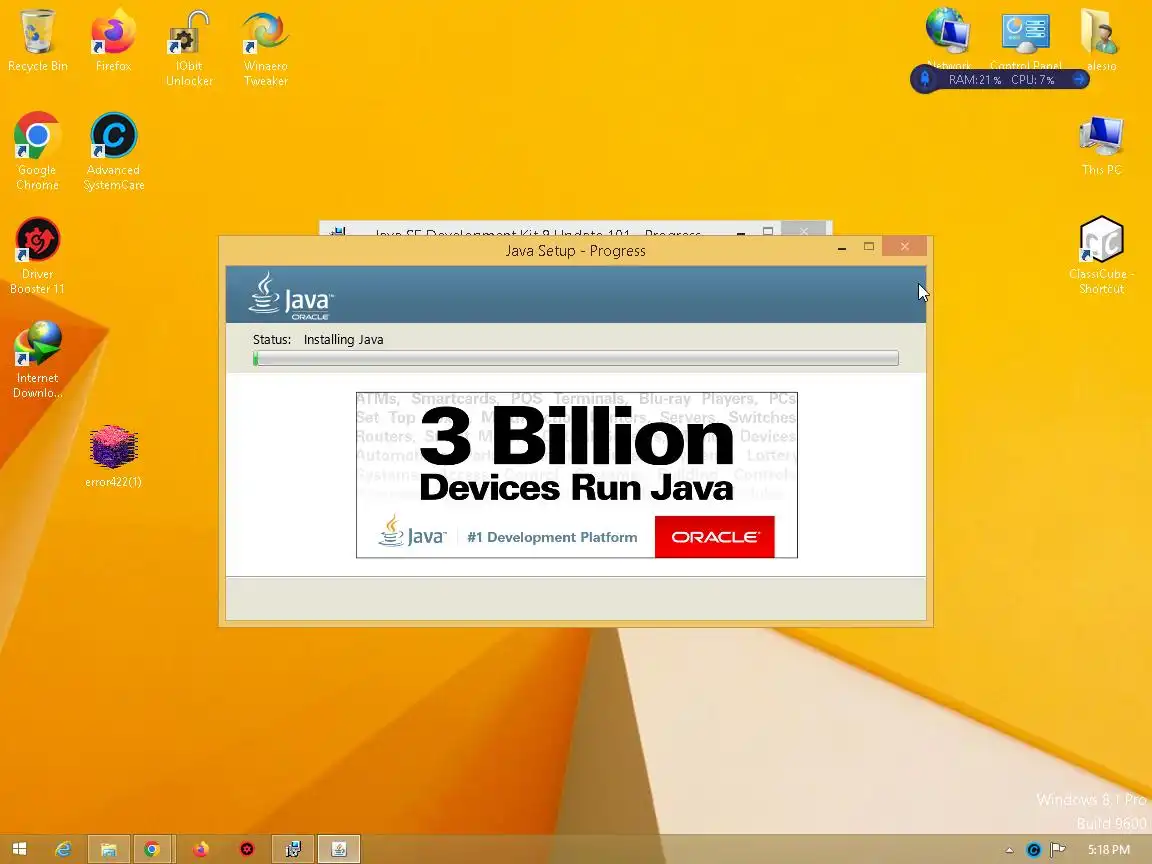Click the rocket icon on the RAM widget
Image resolution: width=1152 pixels, height=864 pixels.
[925, 79]
